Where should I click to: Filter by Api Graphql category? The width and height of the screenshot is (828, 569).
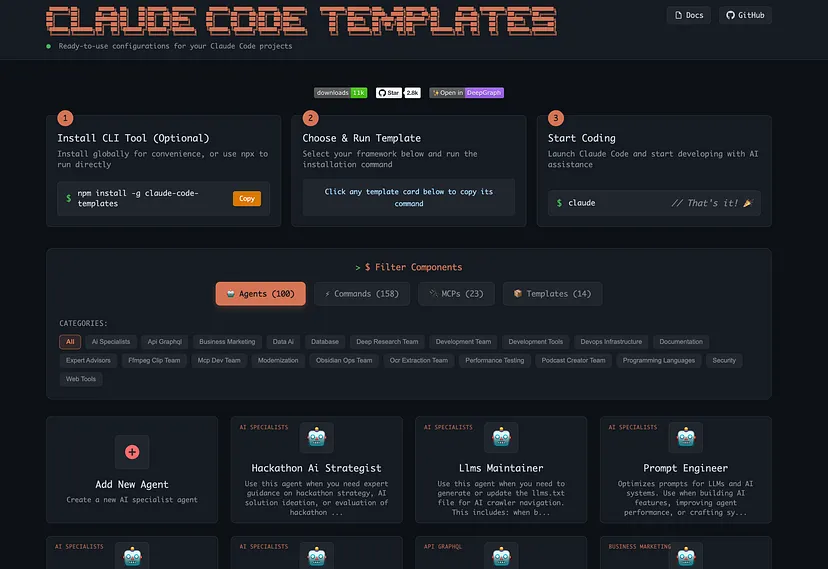(x=165, y=342)
